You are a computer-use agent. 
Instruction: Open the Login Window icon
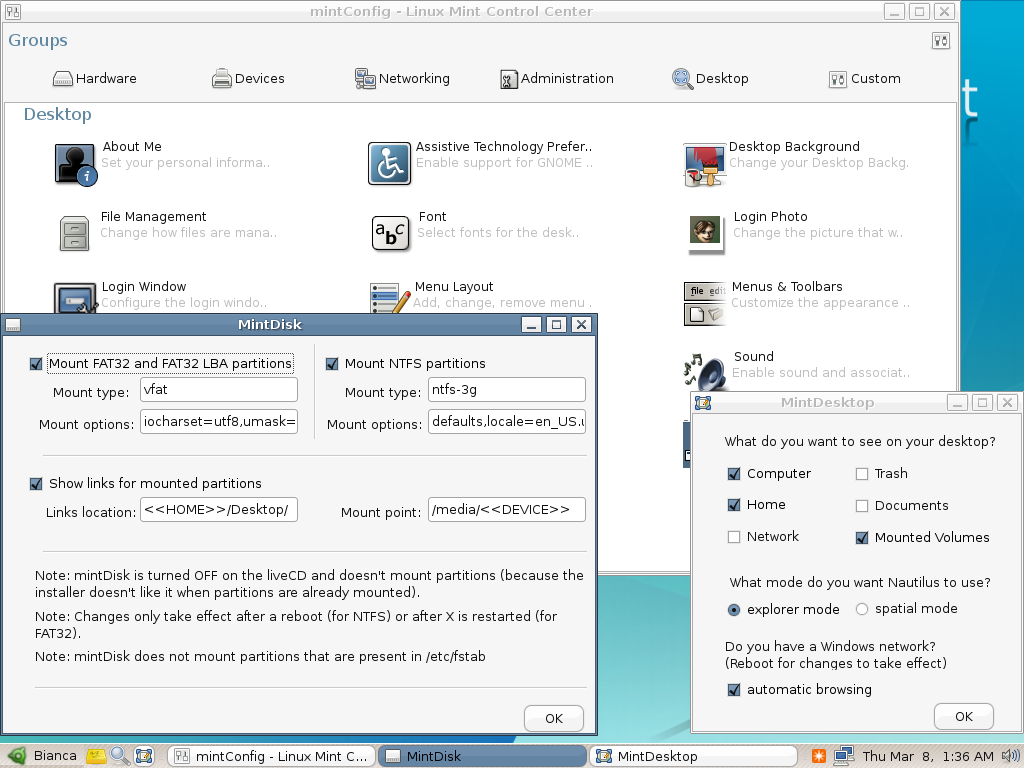(76, 299)
